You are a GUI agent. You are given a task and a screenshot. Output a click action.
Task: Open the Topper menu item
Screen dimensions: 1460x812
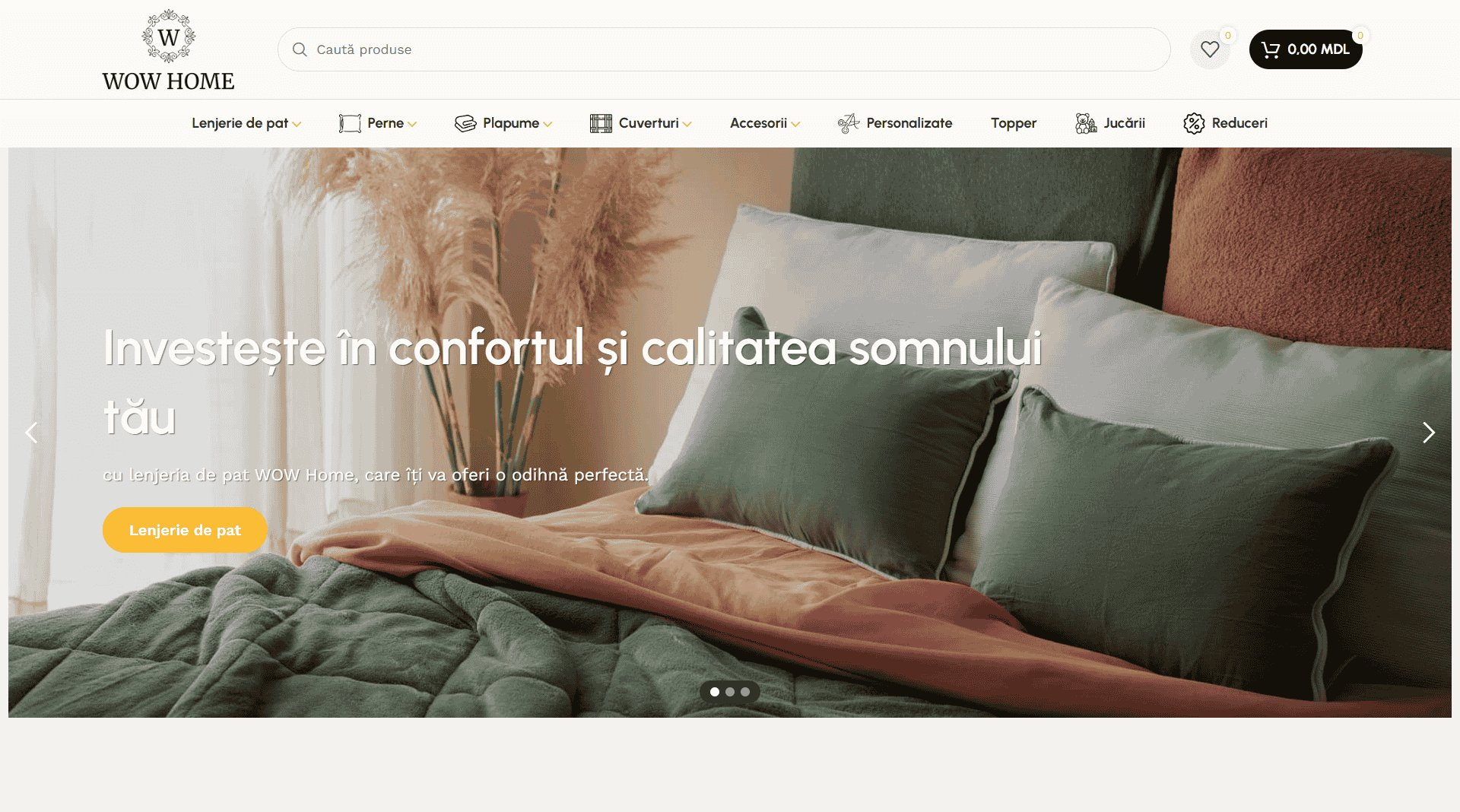(1014, 123)
